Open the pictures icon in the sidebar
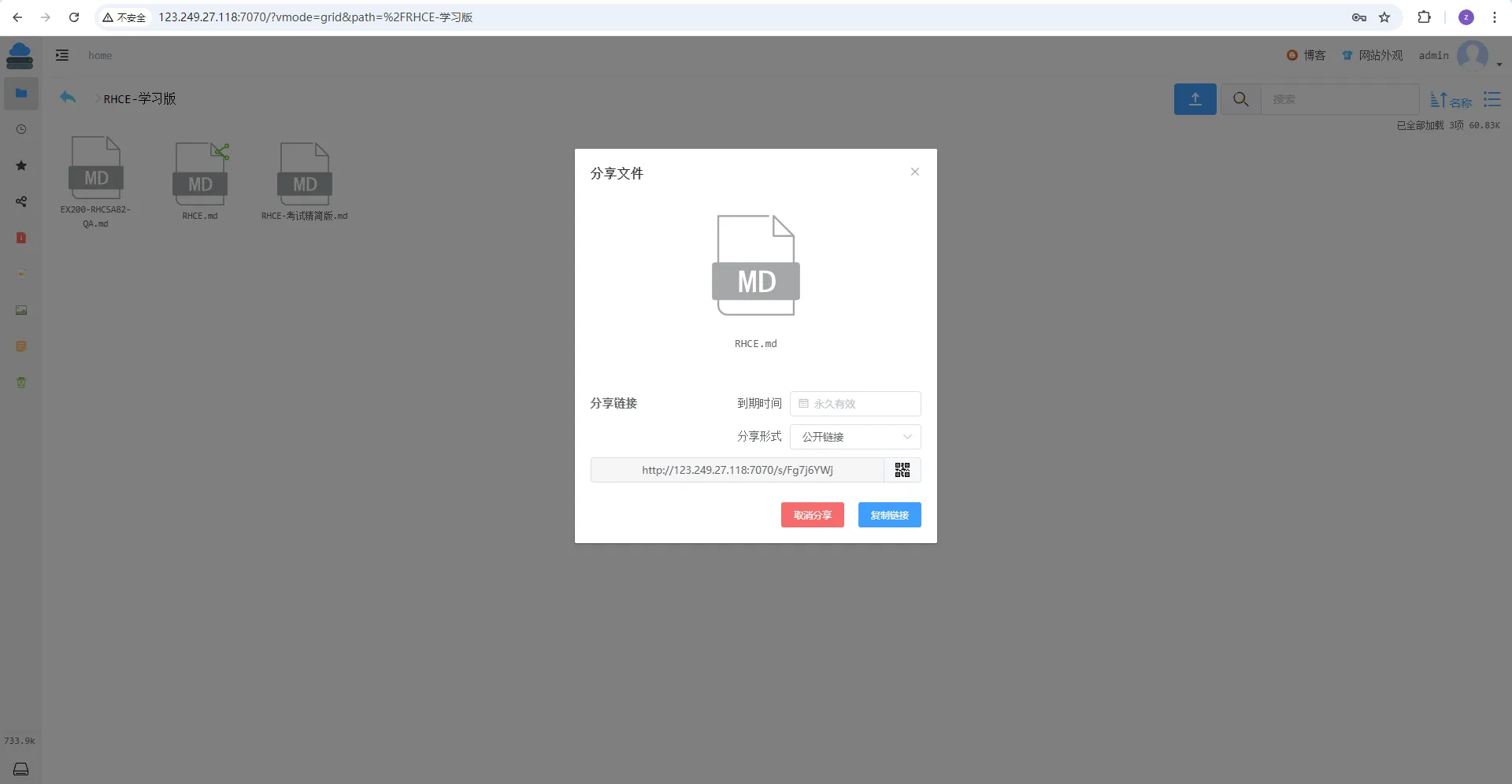This screenshot has width=1512, height=784. click(x=21, y=310)
